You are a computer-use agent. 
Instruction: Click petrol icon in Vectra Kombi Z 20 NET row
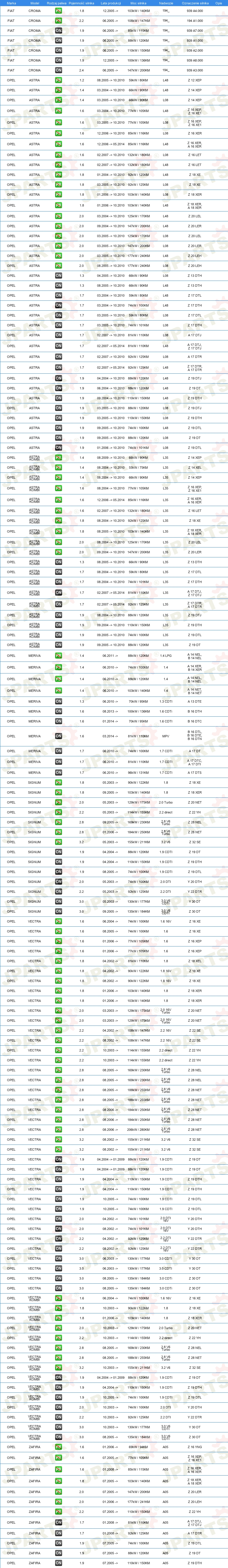coord(58,1328)
